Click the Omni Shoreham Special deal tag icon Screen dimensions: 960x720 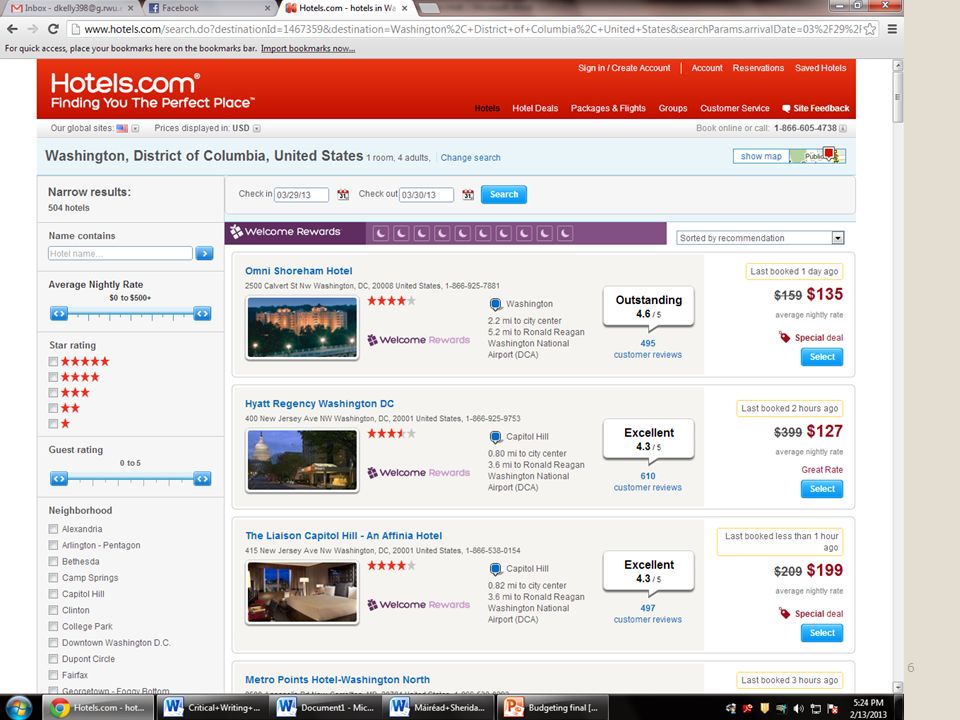point(784,337)
